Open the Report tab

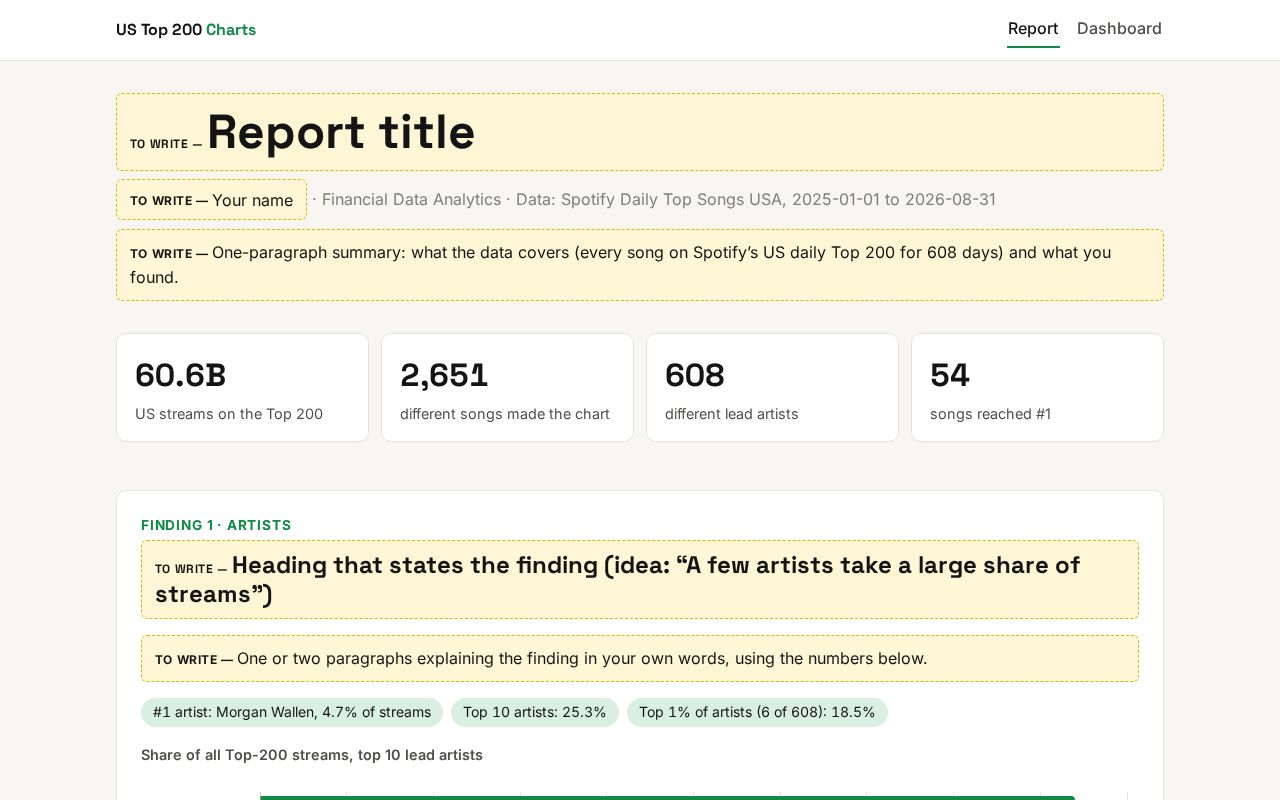click(x=1033, y=29)
